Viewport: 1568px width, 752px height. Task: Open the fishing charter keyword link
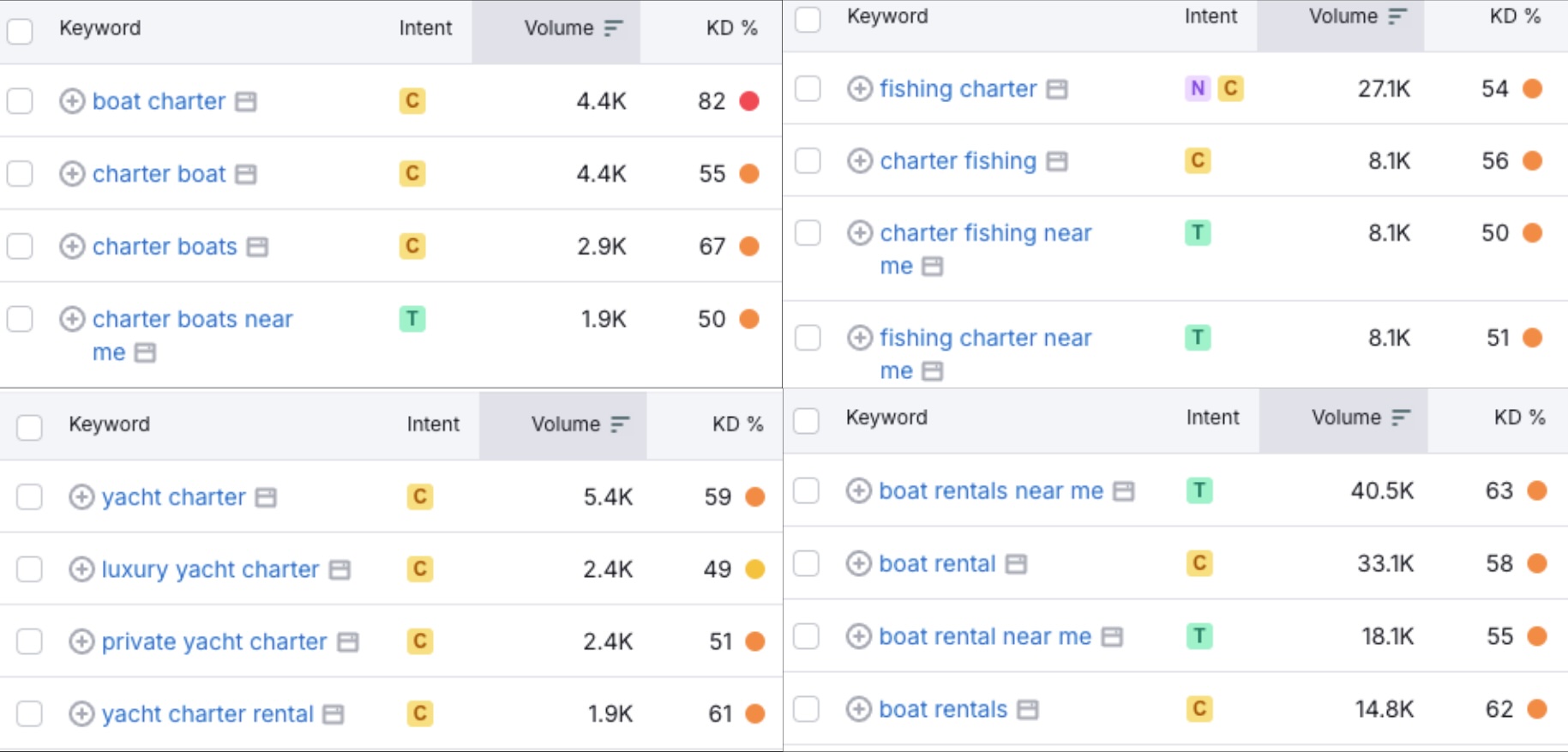(958, 88)
